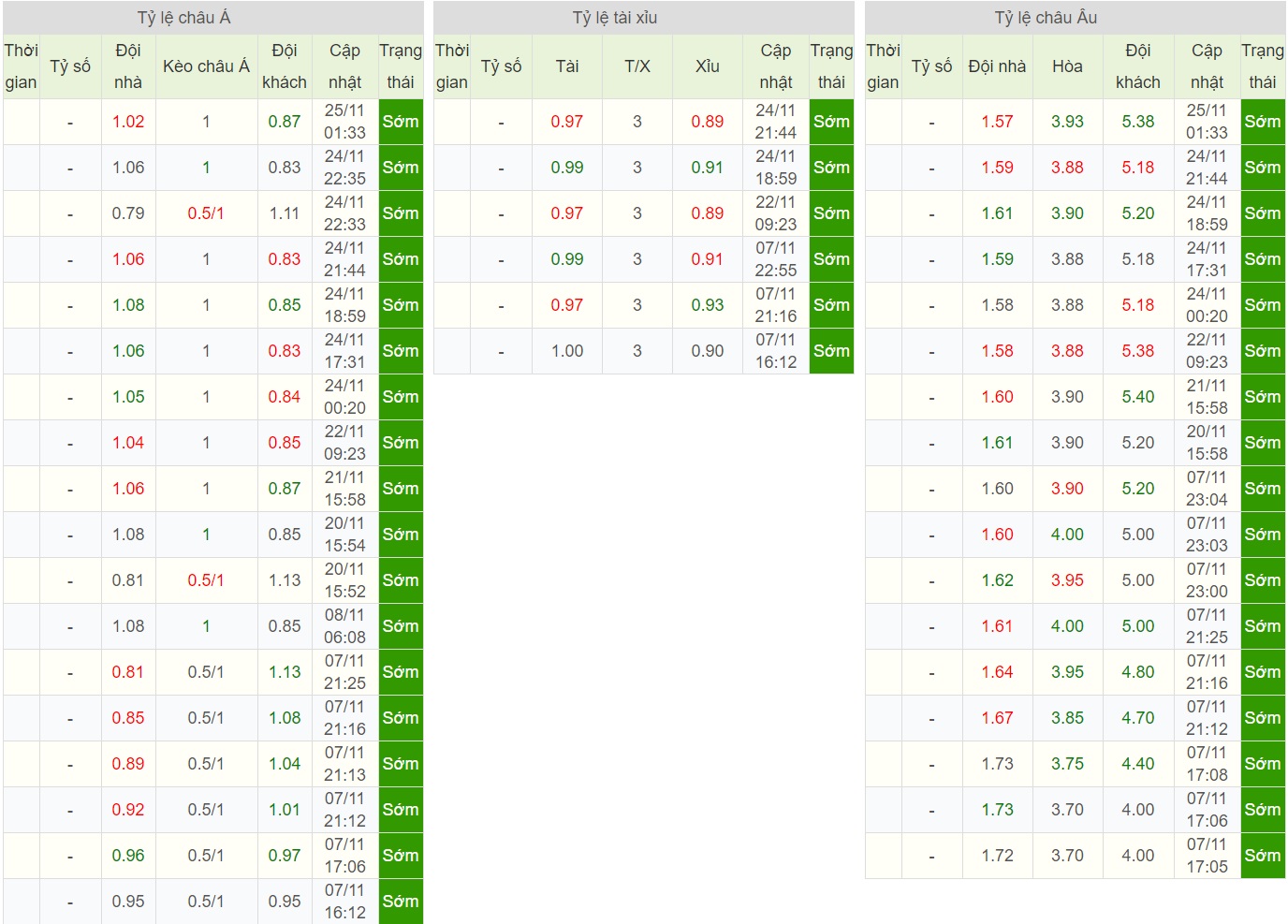Select home odds value 1.05

128,397
